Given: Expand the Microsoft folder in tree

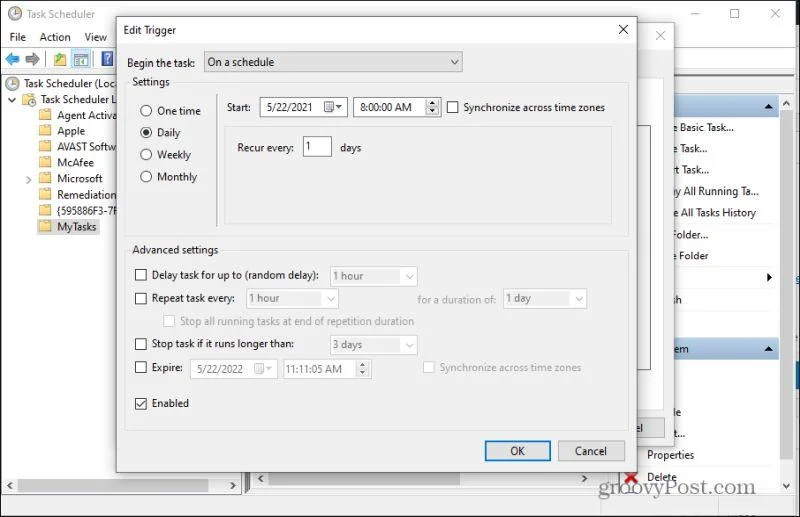Looking at the screenshot, I should (x=29, y=179).
